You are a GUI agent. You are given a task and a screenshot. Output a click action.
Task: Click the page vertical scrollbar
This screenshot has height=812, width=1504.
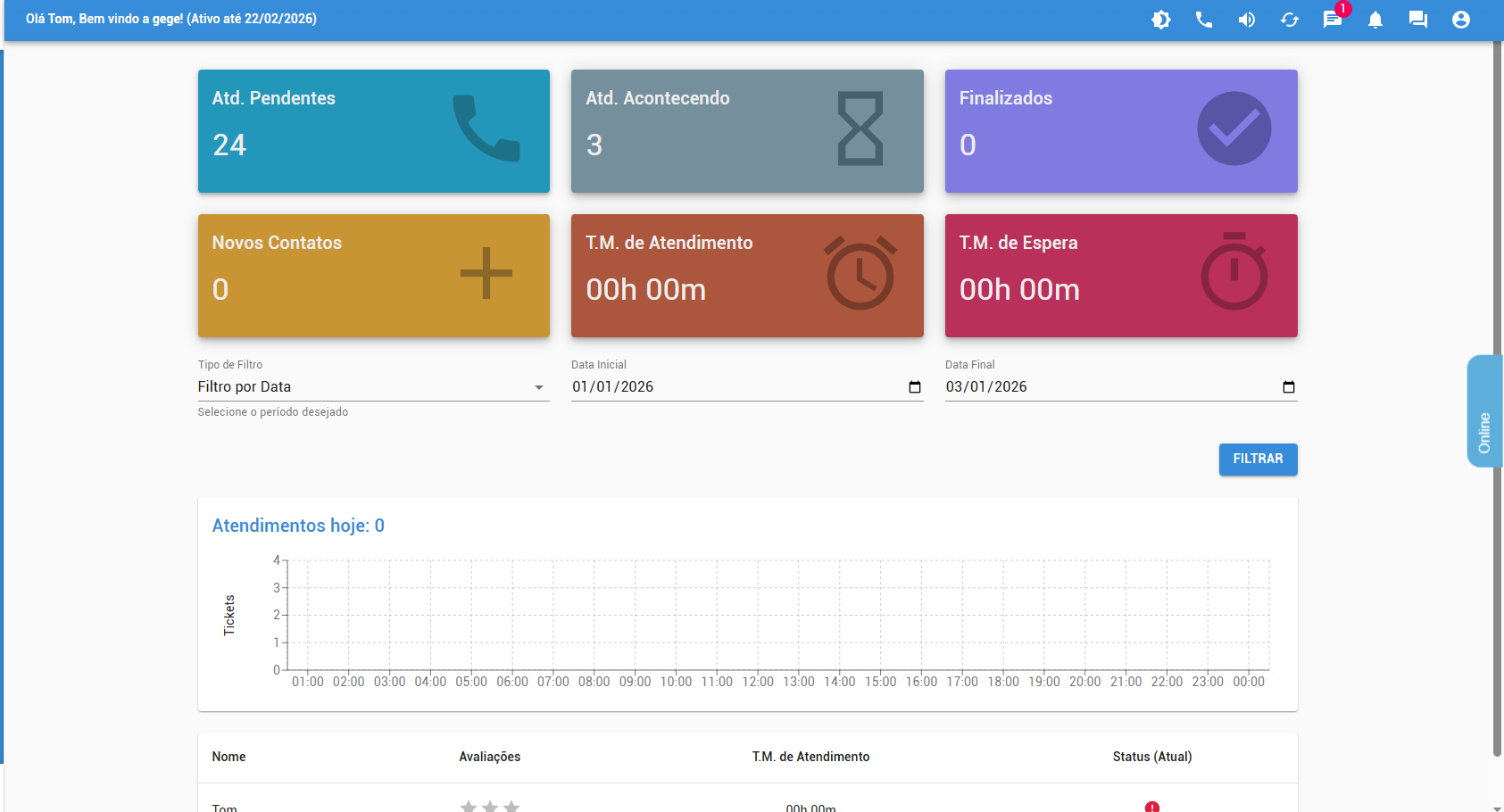[x=1497, y=397]
